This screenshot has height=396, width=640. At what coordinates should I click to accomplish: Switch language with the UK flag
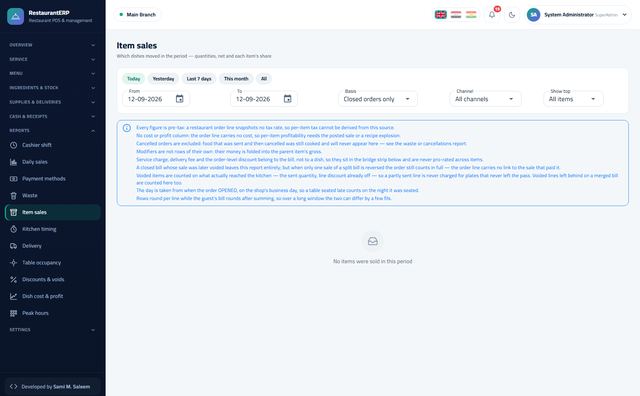pyautogui.click(x=440, y=15)
